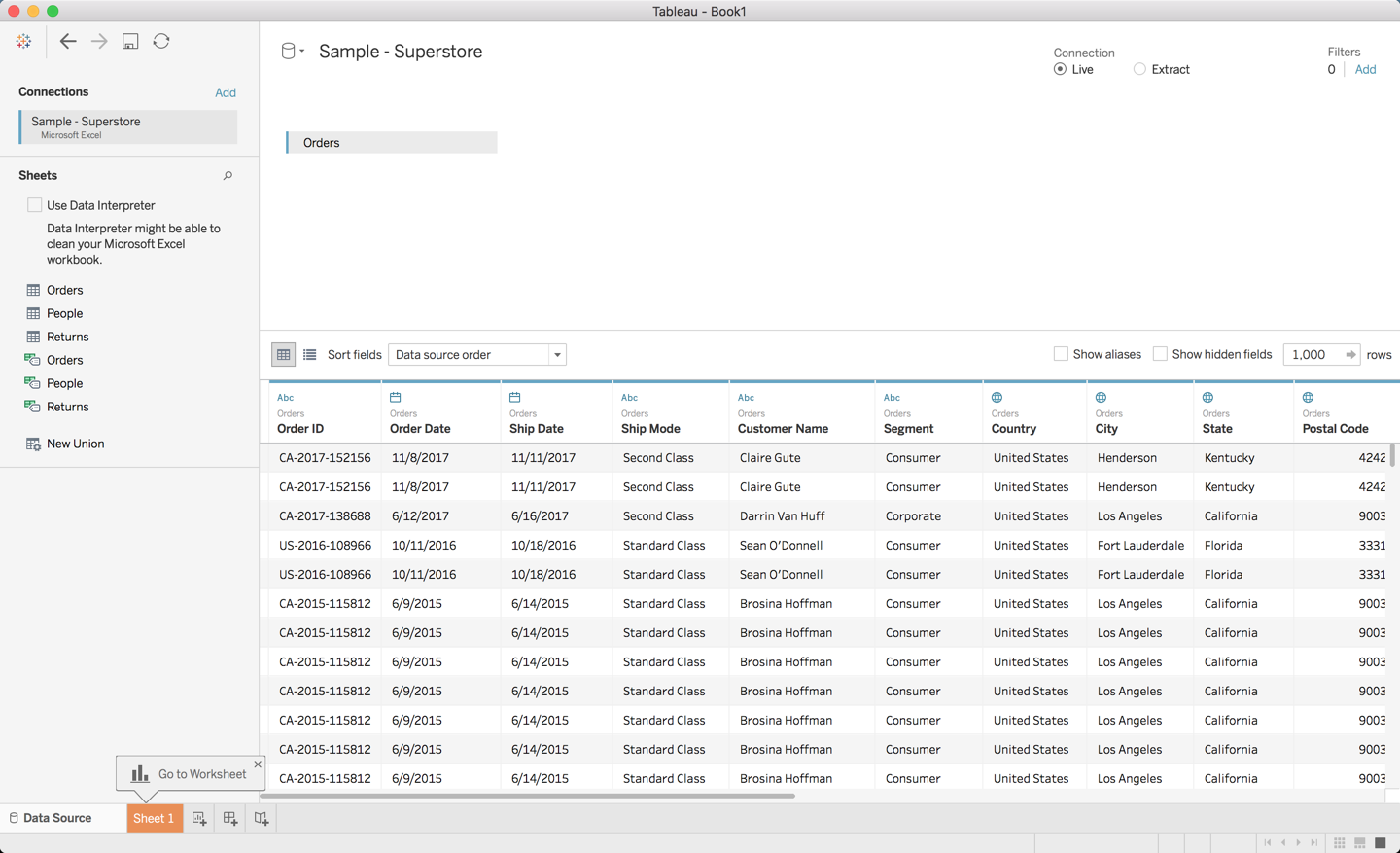Click the City globe type icon
The width and height of the screenshot is (1400, 853).
point(1102,397)
